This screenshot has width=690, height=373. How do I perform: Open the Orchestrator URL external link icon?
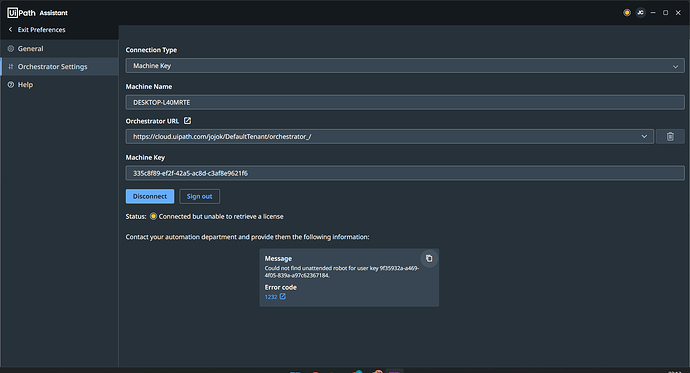(187, 121)
